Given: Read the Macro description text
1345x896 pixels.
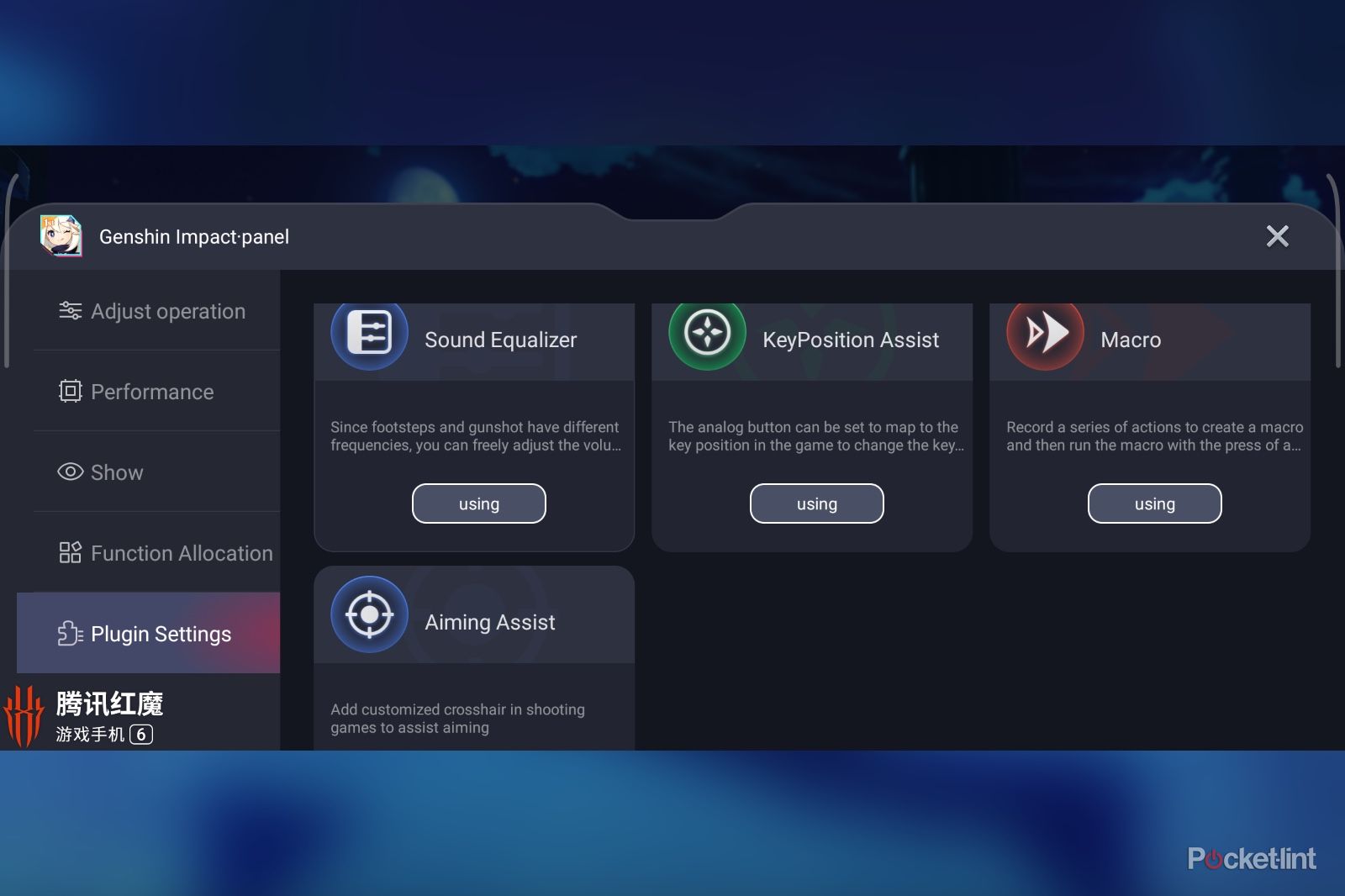Looking at the screenshot, I should tap(1153, 436).
